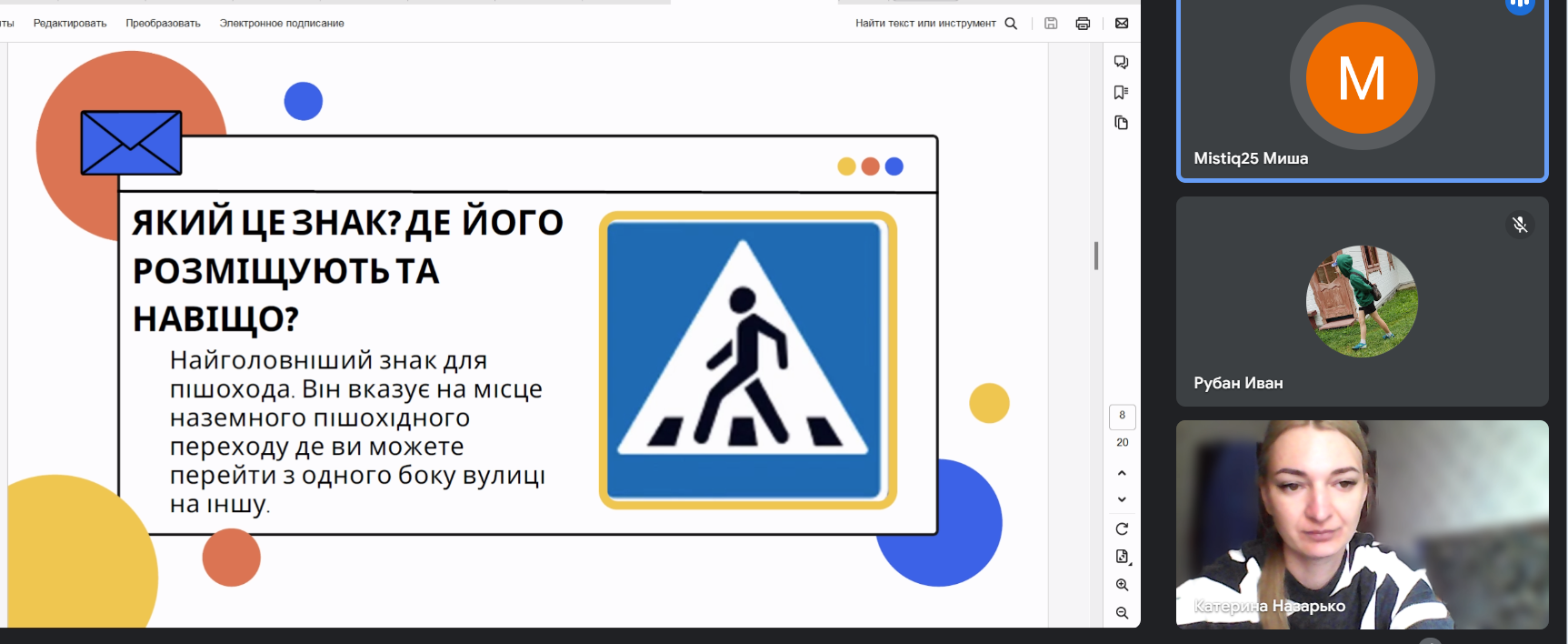This screenshot has width=1568, height=644.
Task: Click the save file icon
Action: coord(1051,24)
